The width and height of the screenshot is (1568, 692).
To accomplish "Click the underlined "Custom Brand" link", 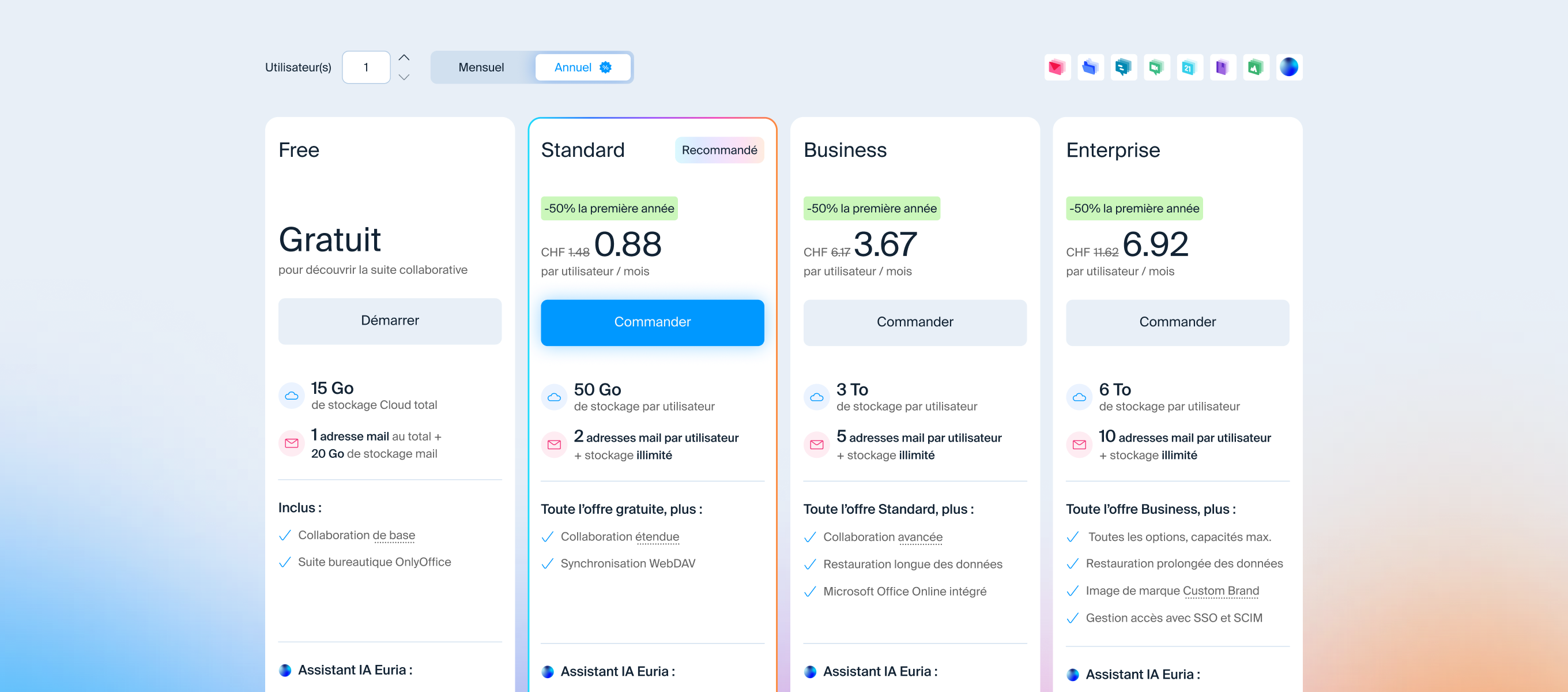I will tap(1220, 591).
